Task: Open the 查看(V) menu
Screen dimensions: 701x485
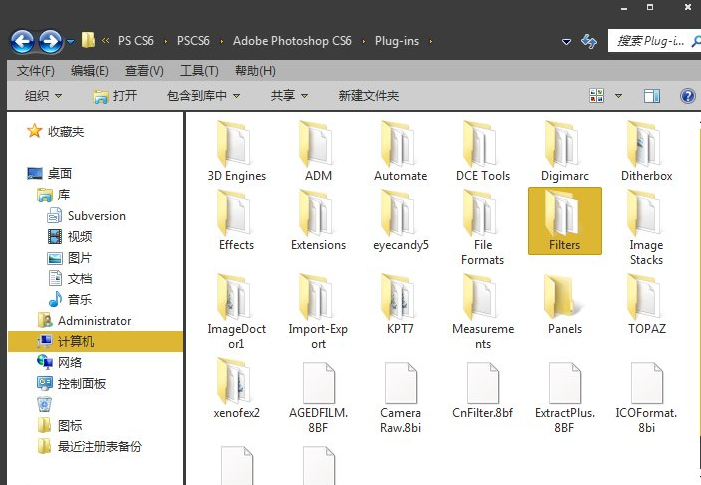Action: tap(144, 71)
